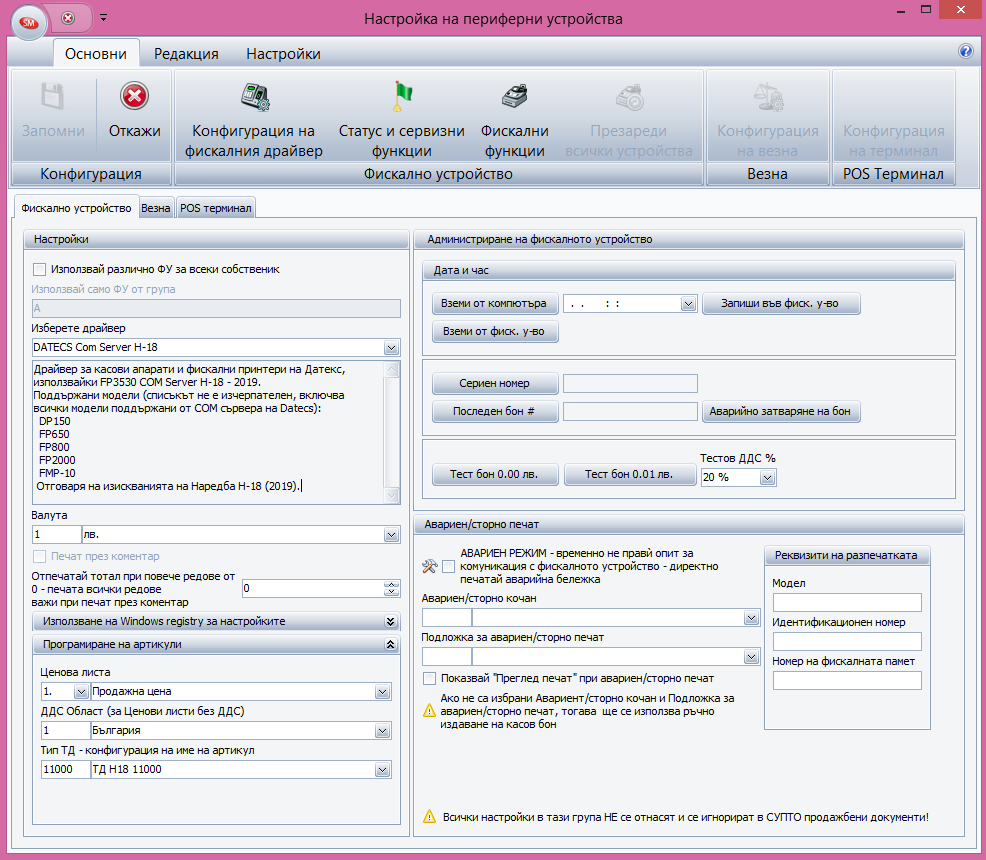Screen dimensions: 986x860
Task: Click Запиши във фиск. у-во button
Action: 780,304
